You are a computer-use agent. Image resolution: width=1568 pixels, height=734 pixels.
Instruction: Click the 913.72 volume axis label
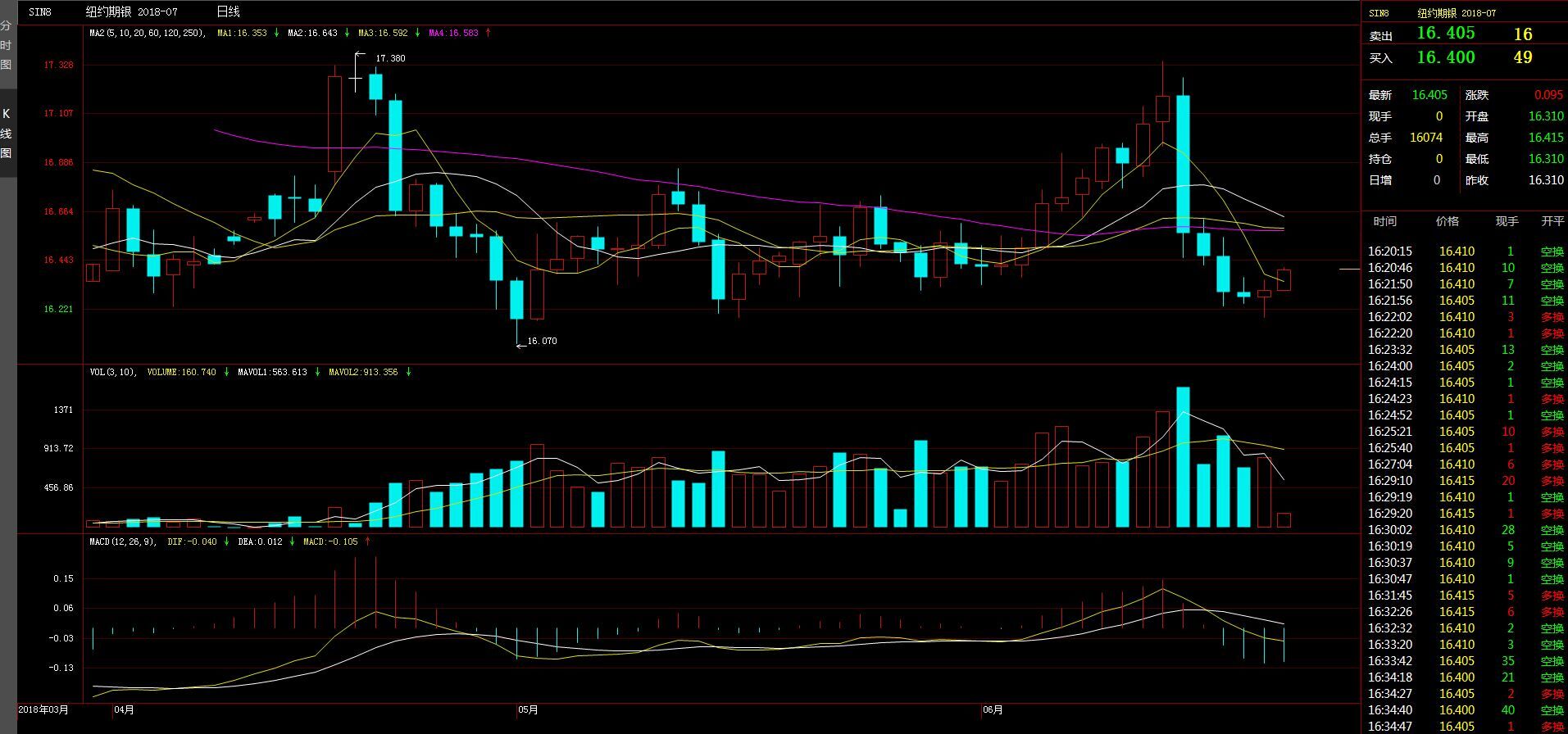pos(58,449)
